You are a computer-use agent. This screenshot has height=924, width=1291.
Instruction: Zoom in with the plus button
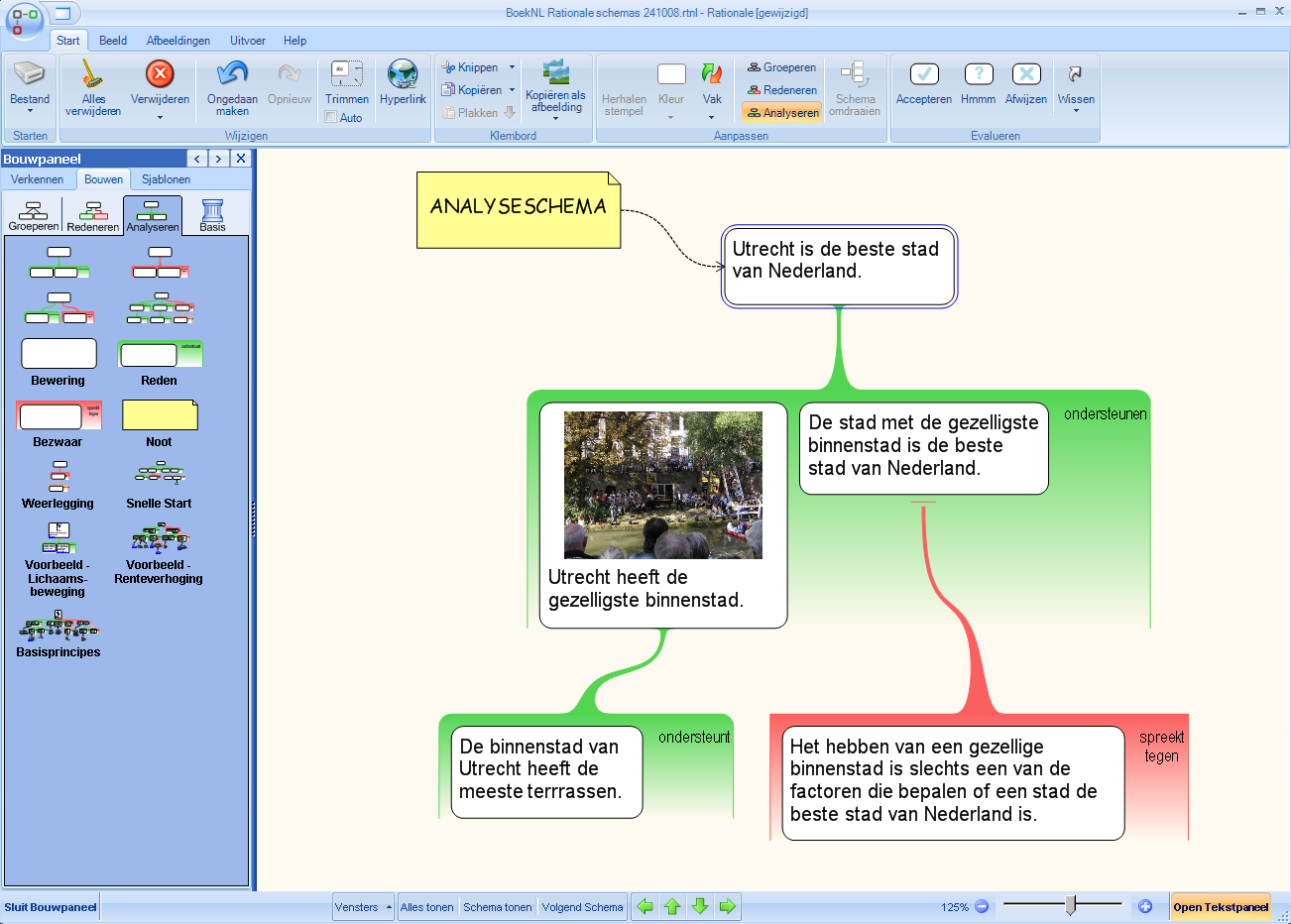[x=1145, y=906]
